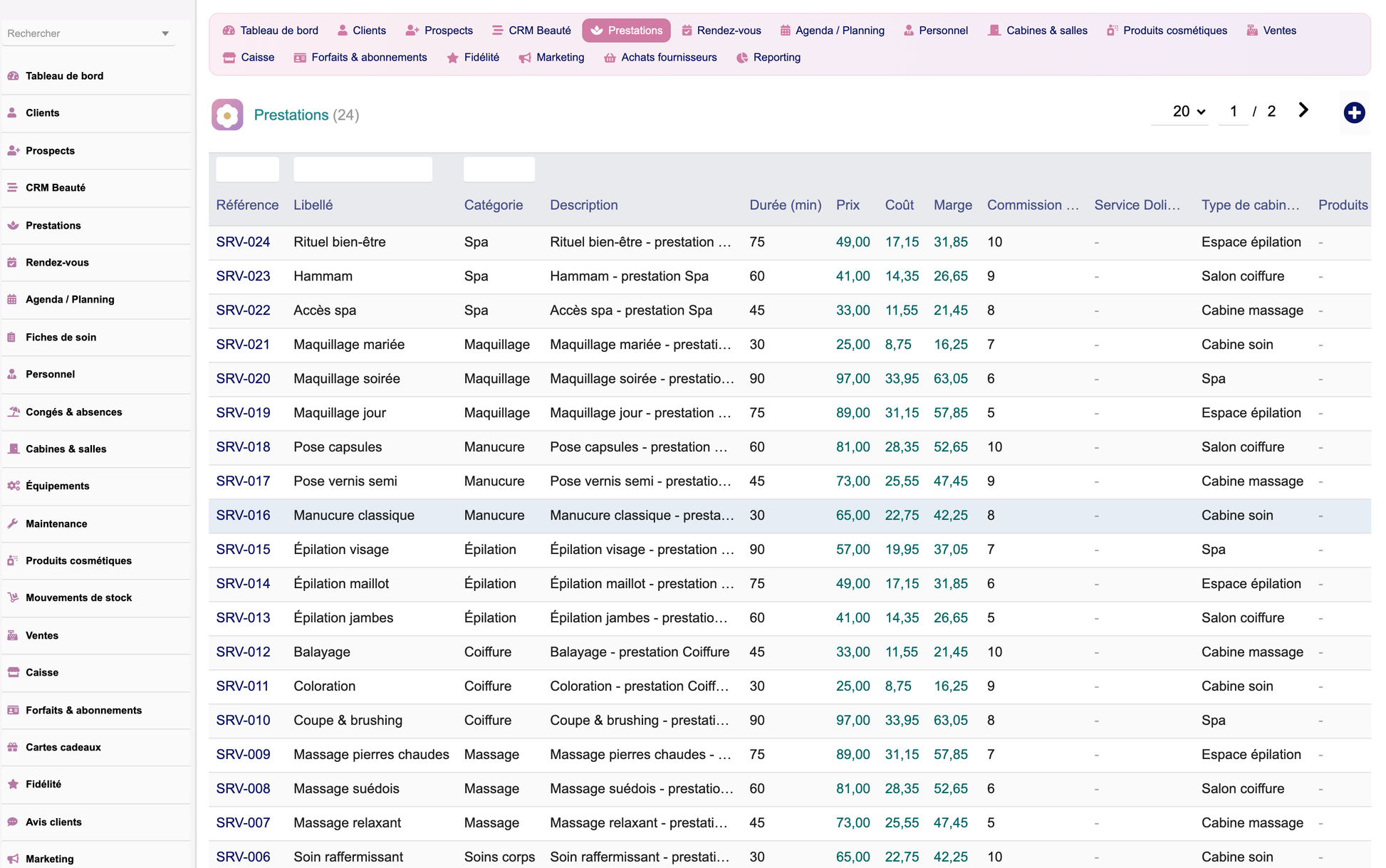Open the SRV-009 reference link
The width and height of the screenshot is (1386, 868).
click(x=243, y=755)
